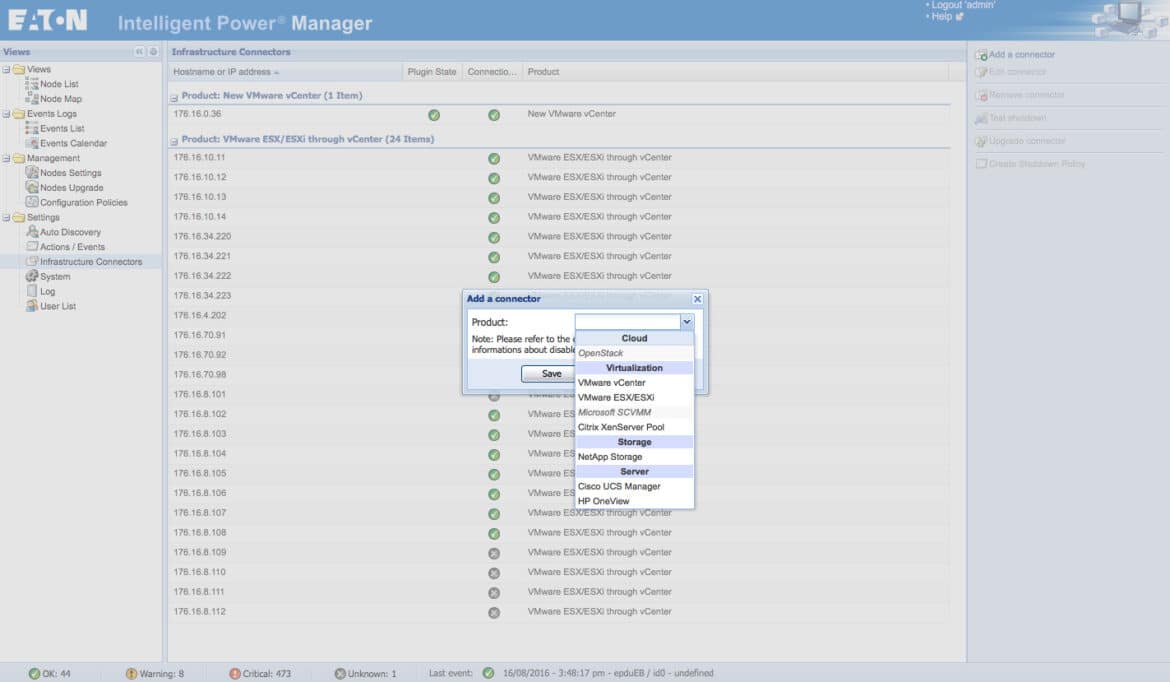Select OpenStack from the Product list
This screenshot has width=1170, height=682.
click(634, 353)
